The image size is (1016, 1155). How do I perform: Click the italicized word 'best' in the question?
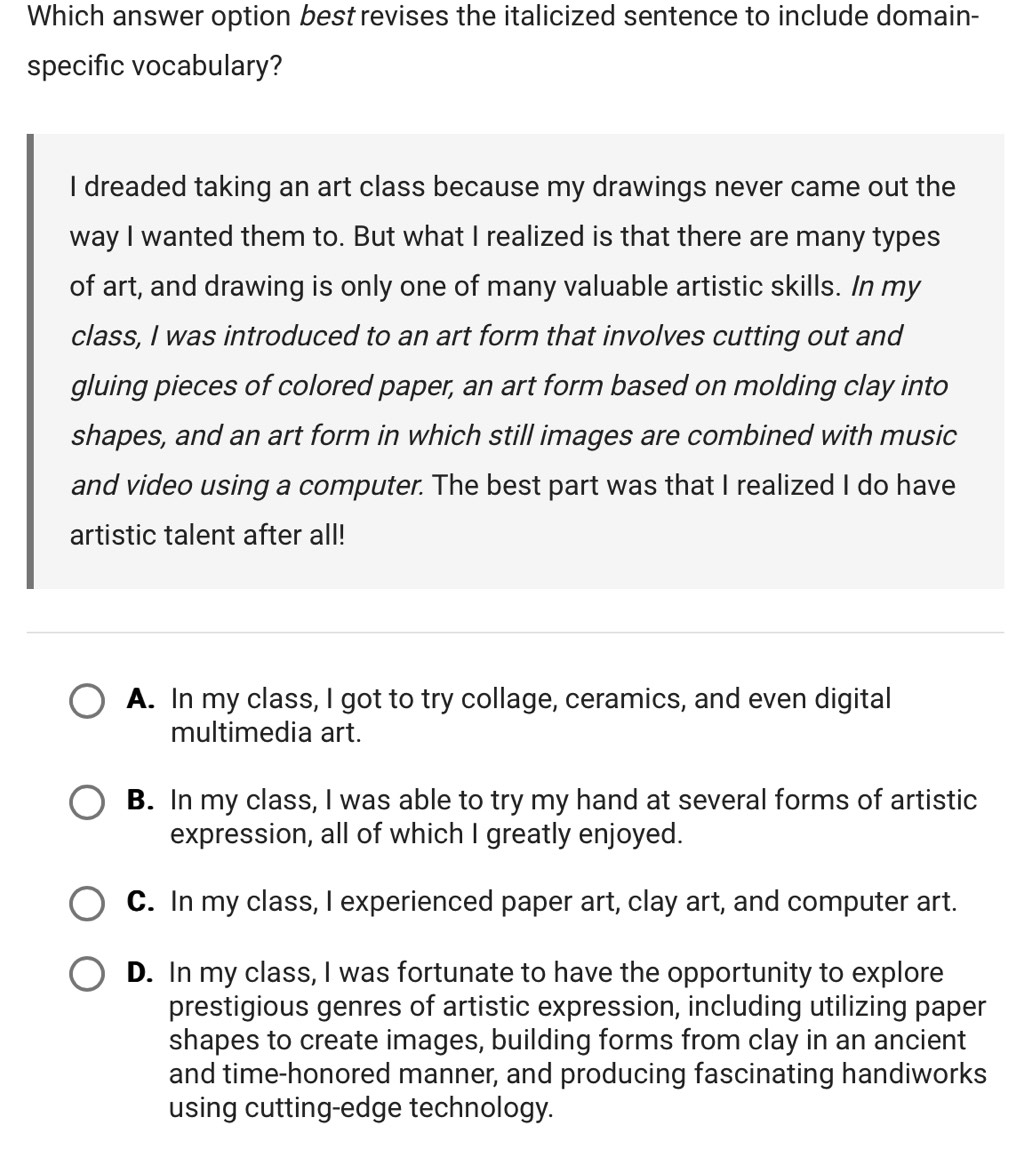(326, 17)
